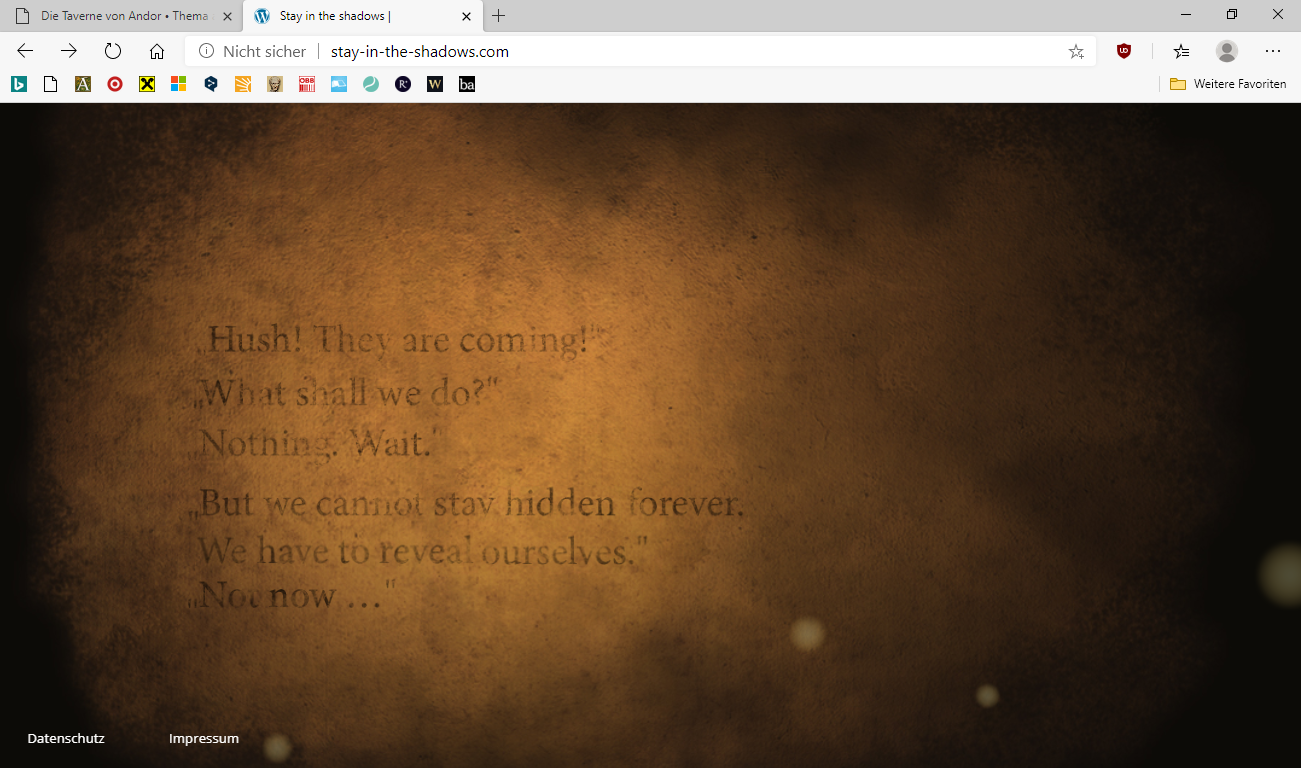Open the Datenschutz link

click(x=66, y=739)
